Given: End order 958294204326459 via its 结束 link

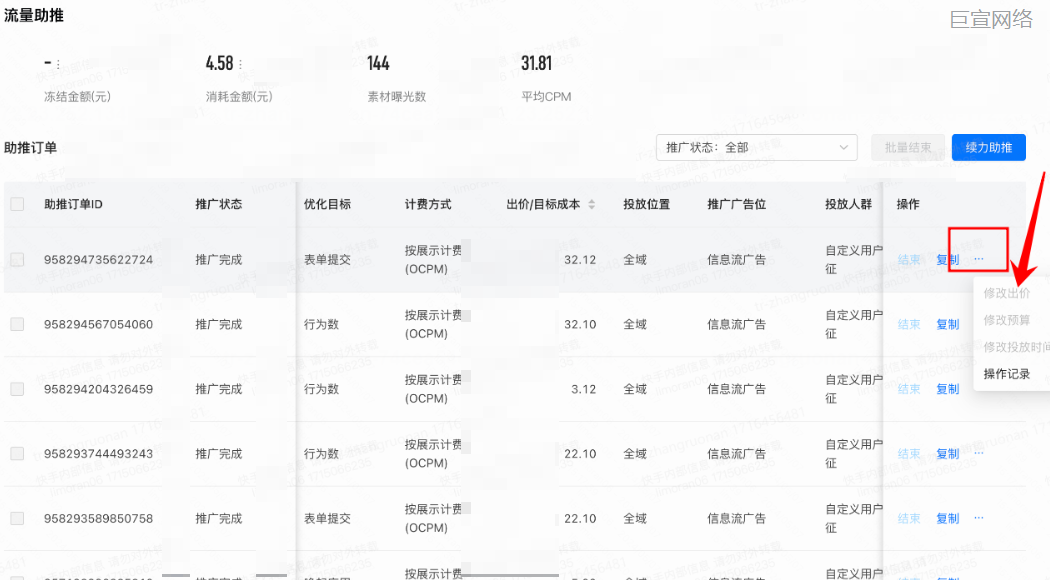Looking at the screenshot, I should pyautogui.click(x=909, y=389).
